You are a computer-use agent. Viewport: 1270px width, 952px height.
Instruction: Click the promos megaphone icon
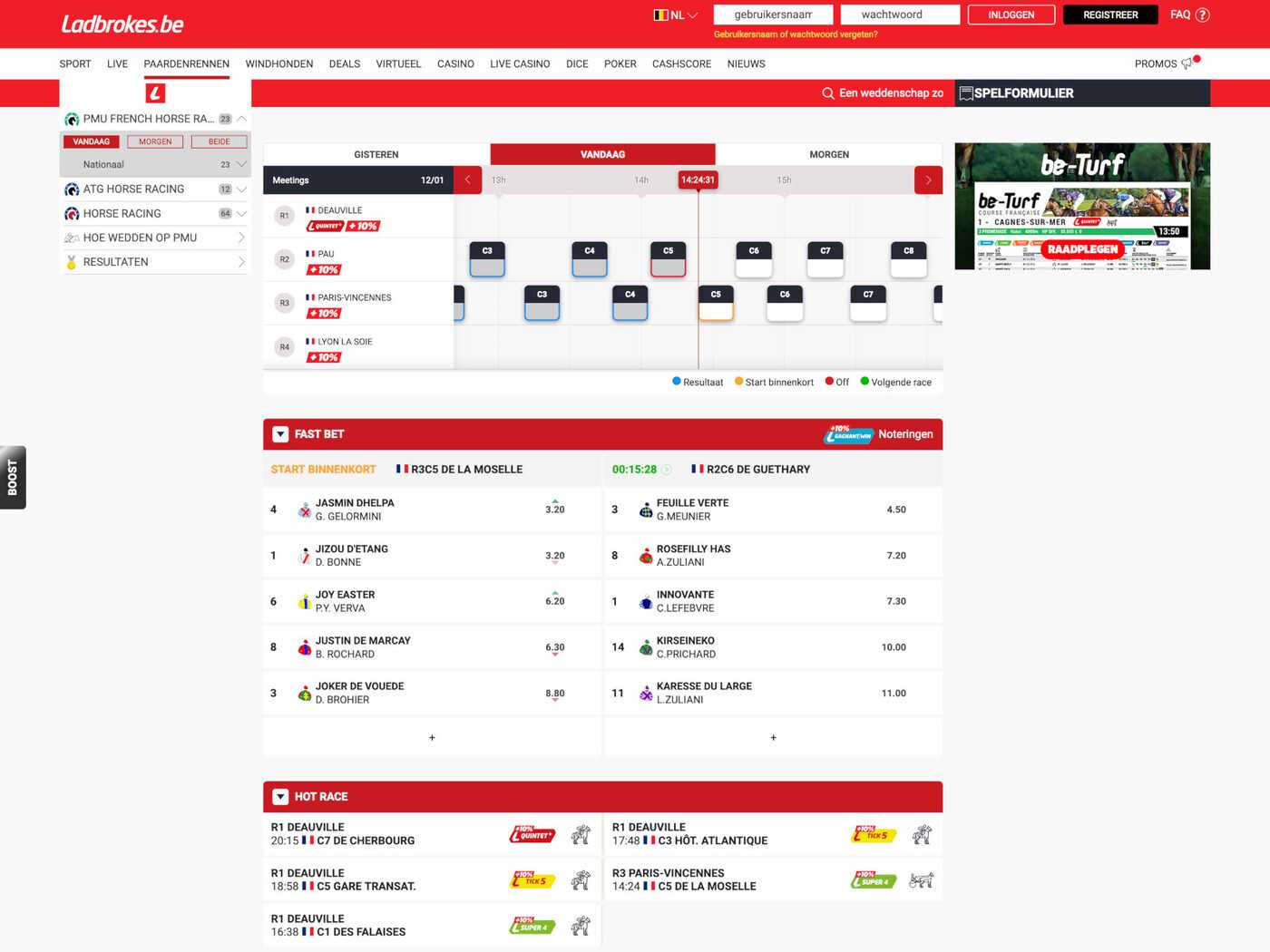coord(1188,63)
